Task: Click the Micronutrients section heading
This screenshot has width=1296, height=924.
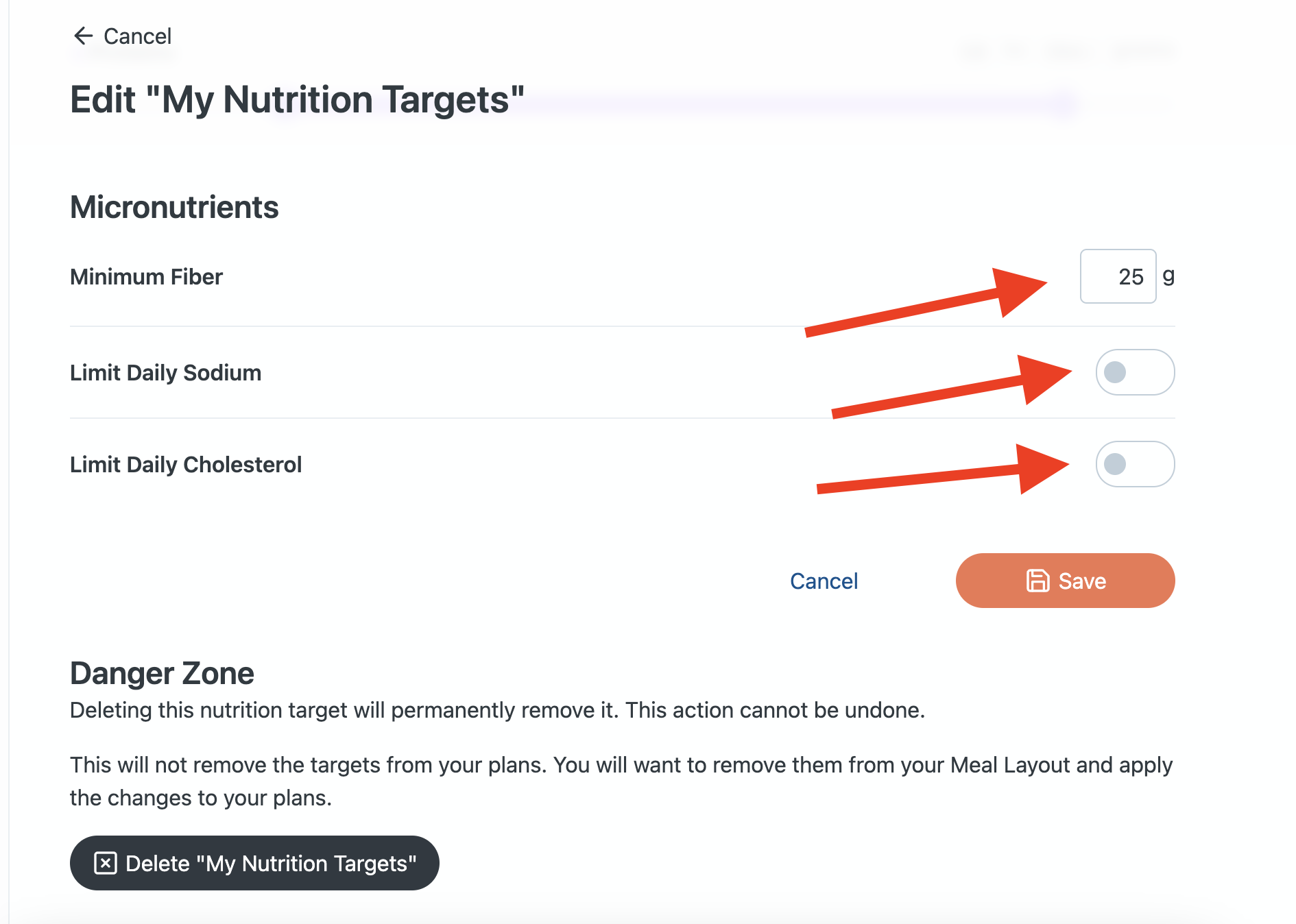Action: point(174,207)
